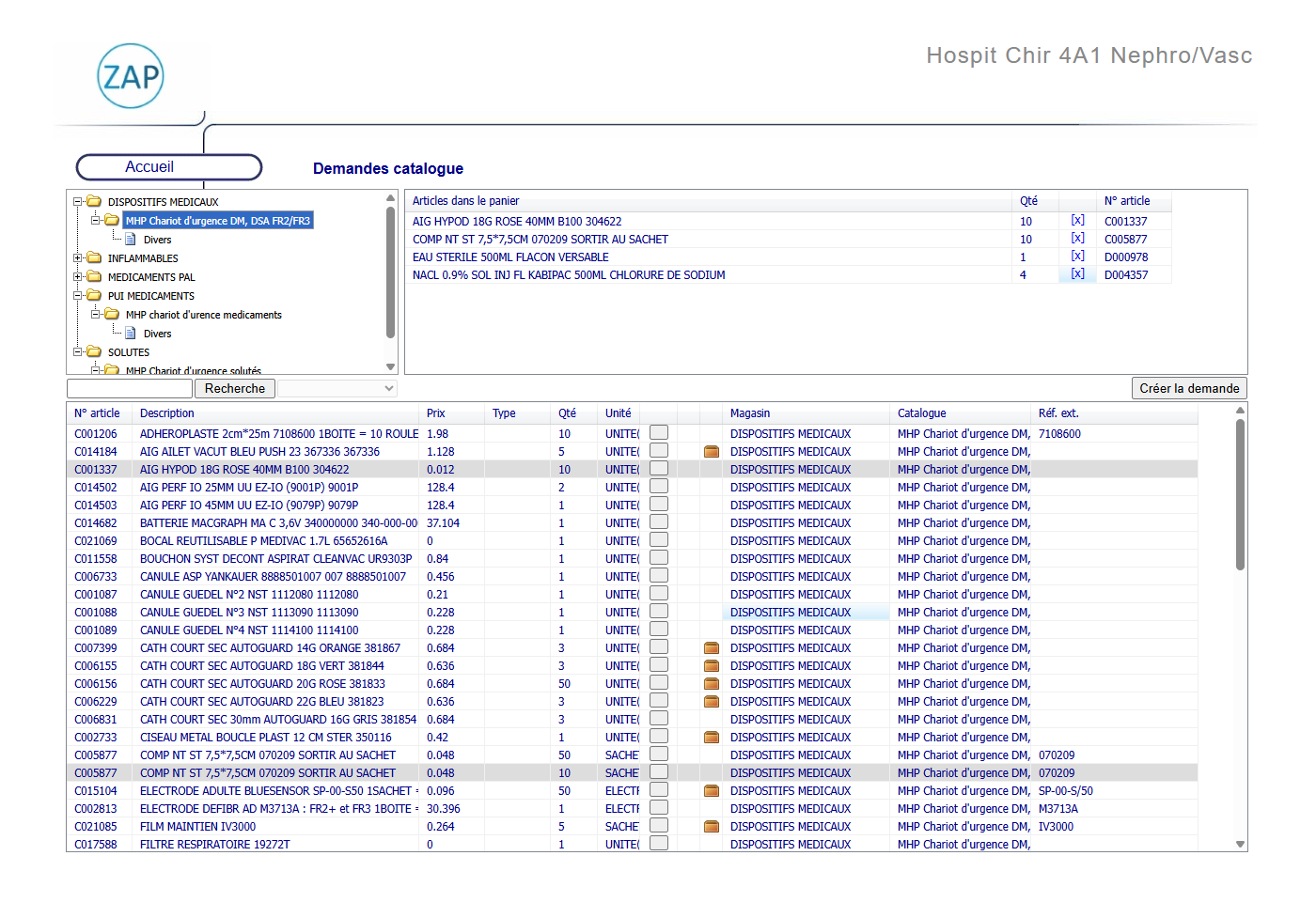Collapse the DISPOSITIFS MEDICAUX tree node

pyautogui.click(x=78, y=202)
